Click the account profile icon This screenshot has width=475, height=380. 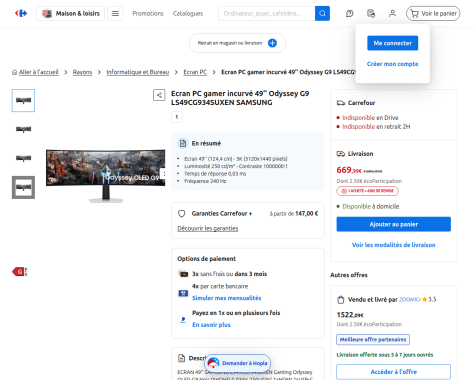[x=392, y=13]
